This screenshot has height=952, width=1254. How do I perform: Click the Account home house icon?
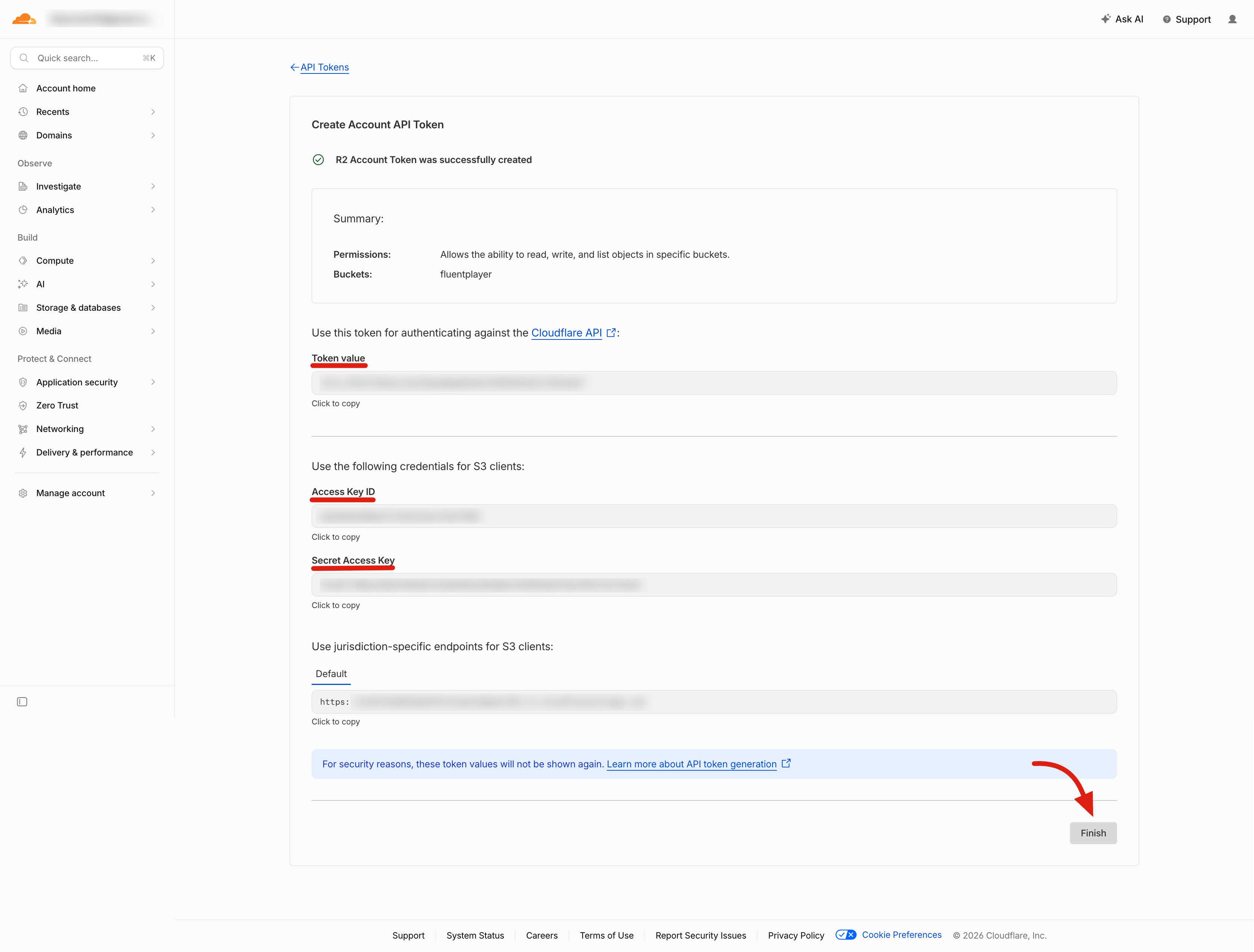(23, 88)
